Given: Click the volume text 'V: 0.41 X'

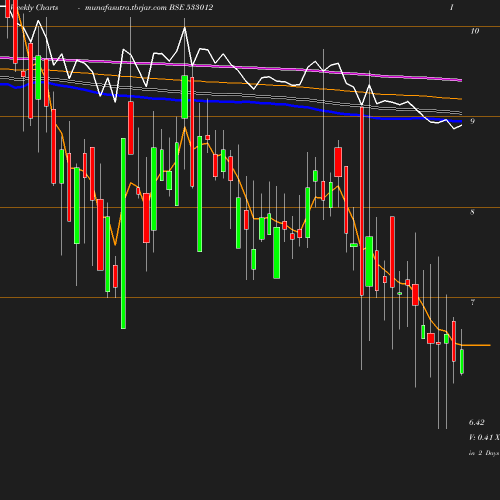Looking at the screenshot, I should tap(484, 437).
